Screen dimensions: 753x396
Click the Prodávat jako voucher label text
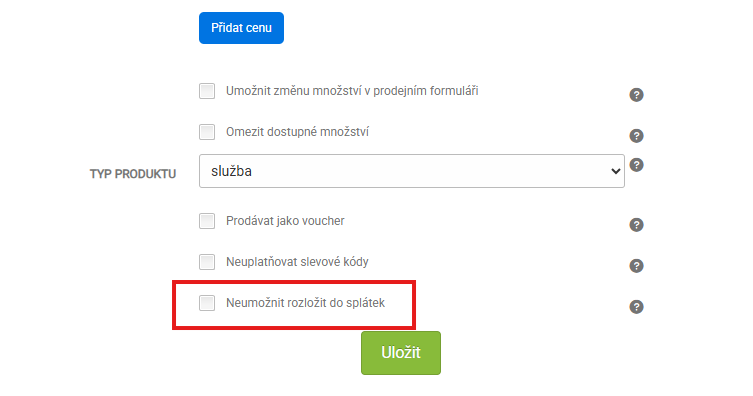285,221
